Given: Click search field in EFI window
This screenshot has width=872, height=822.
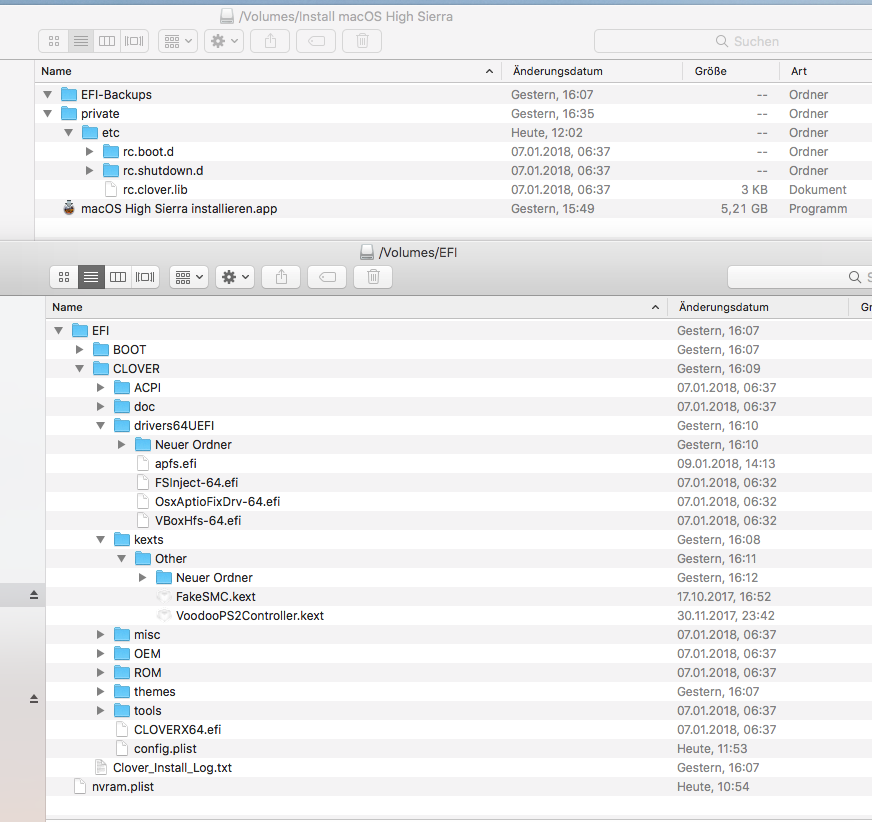Looking at the screenshot, I should (800, 277).
